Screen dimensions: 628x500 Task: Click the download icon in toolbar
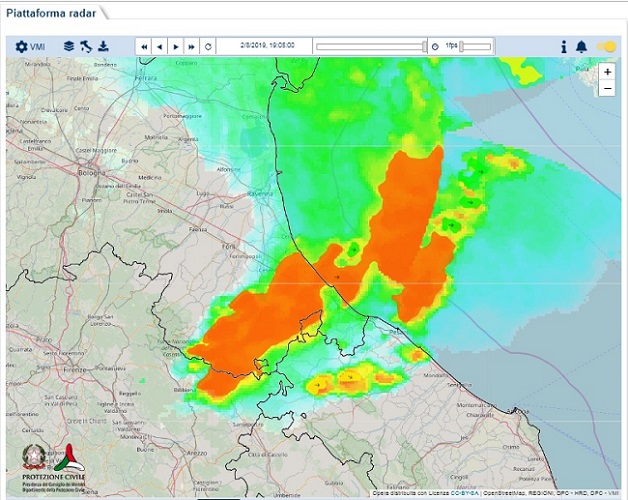coord(103,46)
